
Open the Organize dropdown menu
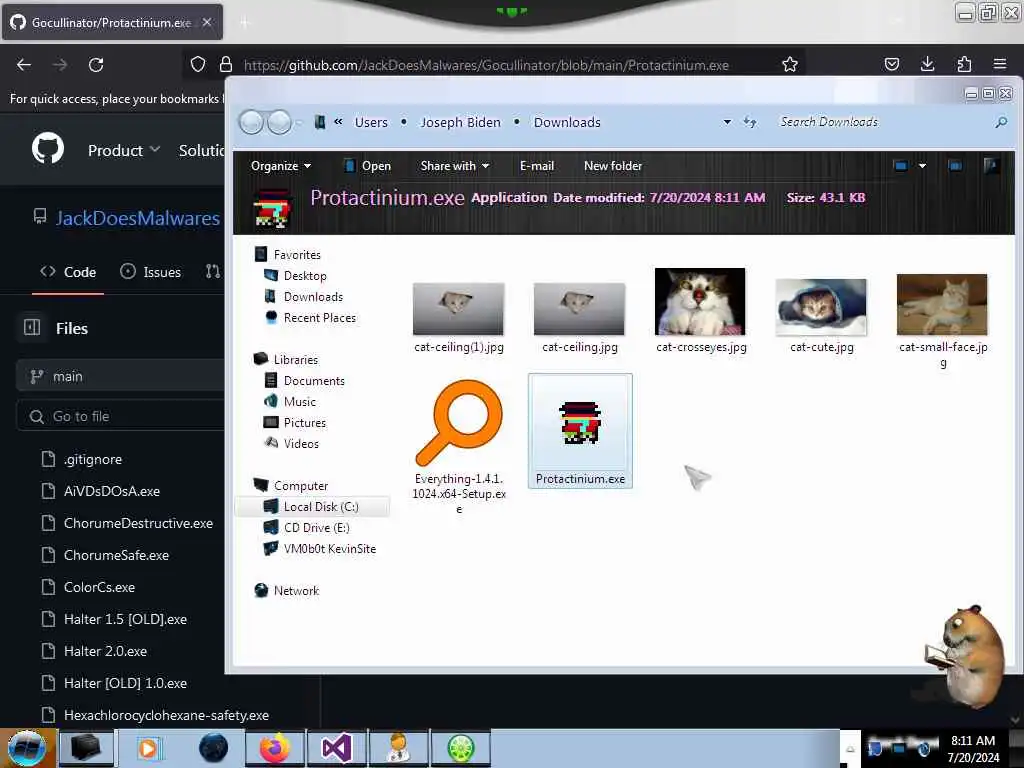[x=281, y=166]
